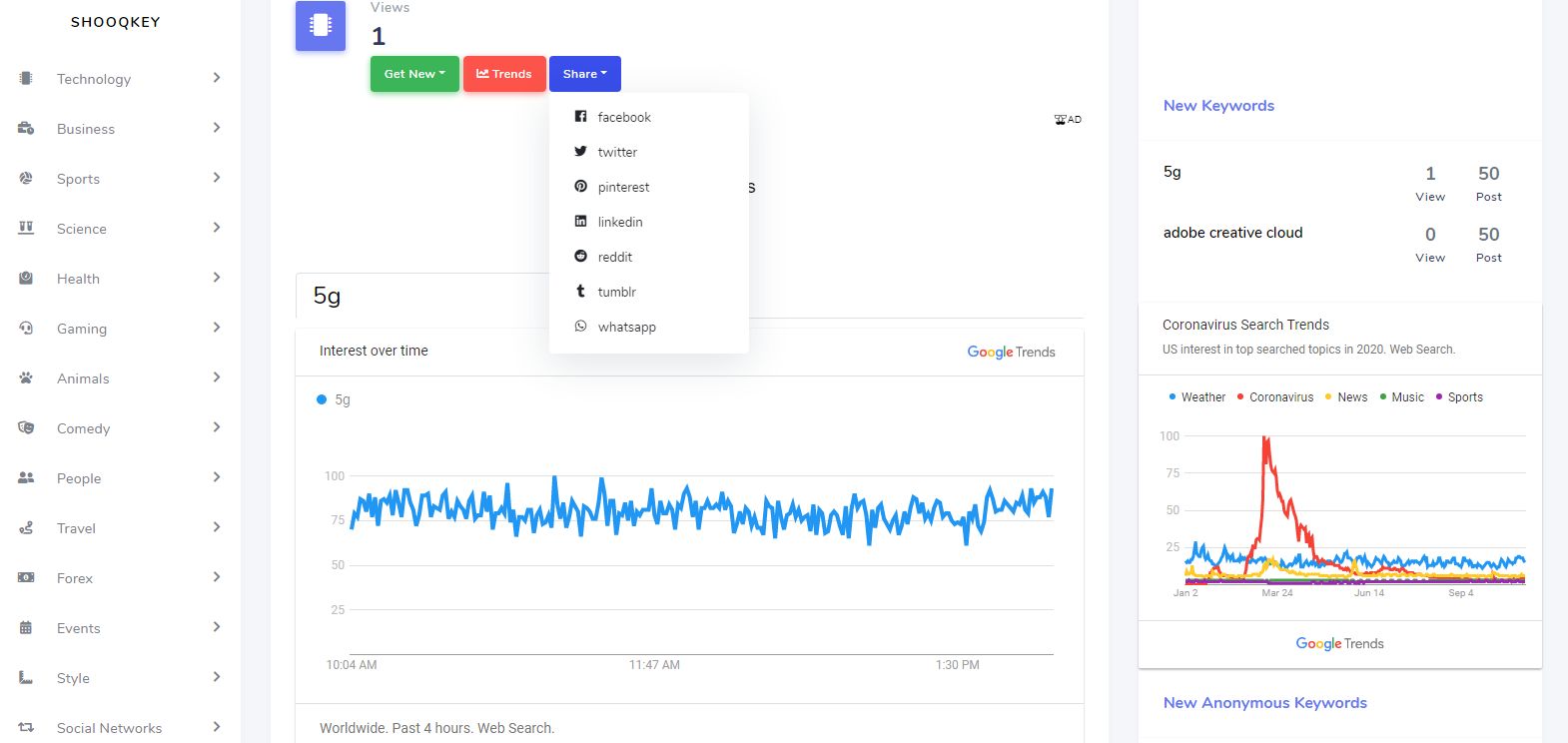Open the adobe creative cloud keyword
This screenshot has height=743, width=1568.
point(1232,233)
